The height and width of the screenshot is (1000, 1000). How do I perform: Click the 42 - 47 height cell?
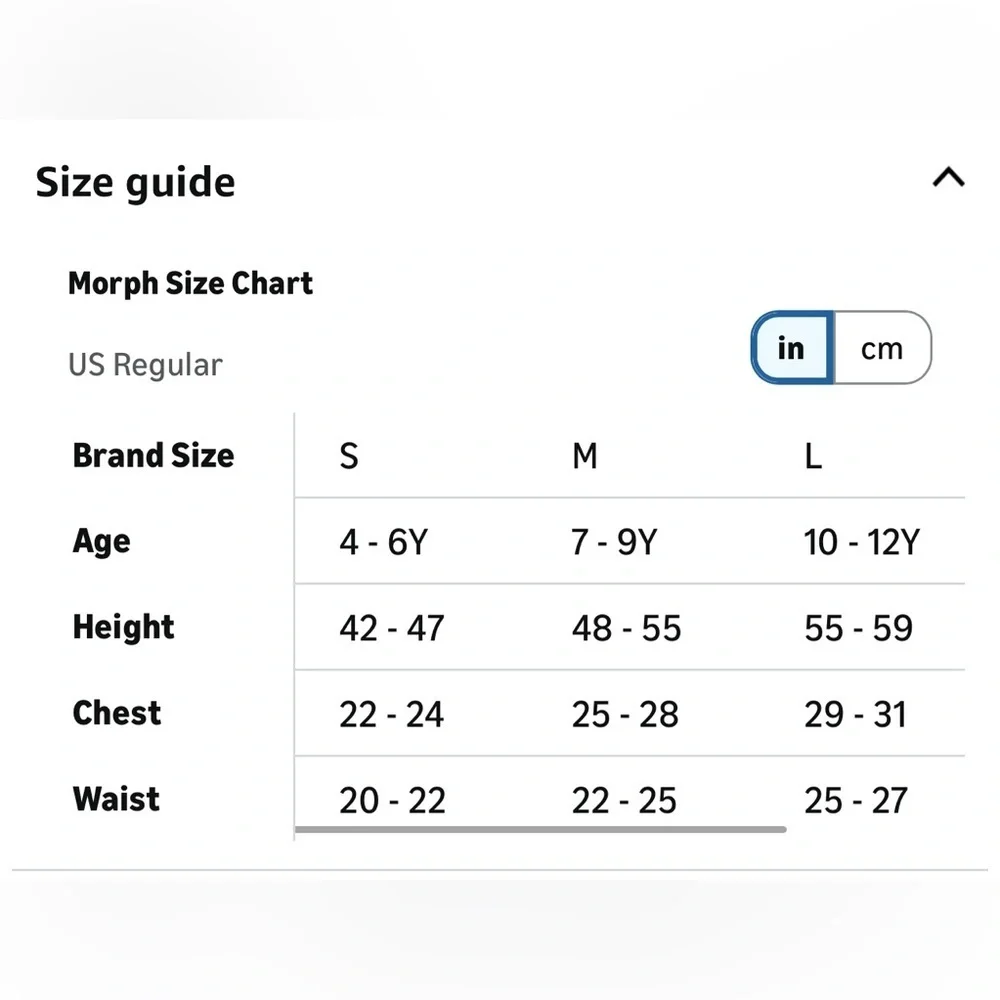[392, 628]
